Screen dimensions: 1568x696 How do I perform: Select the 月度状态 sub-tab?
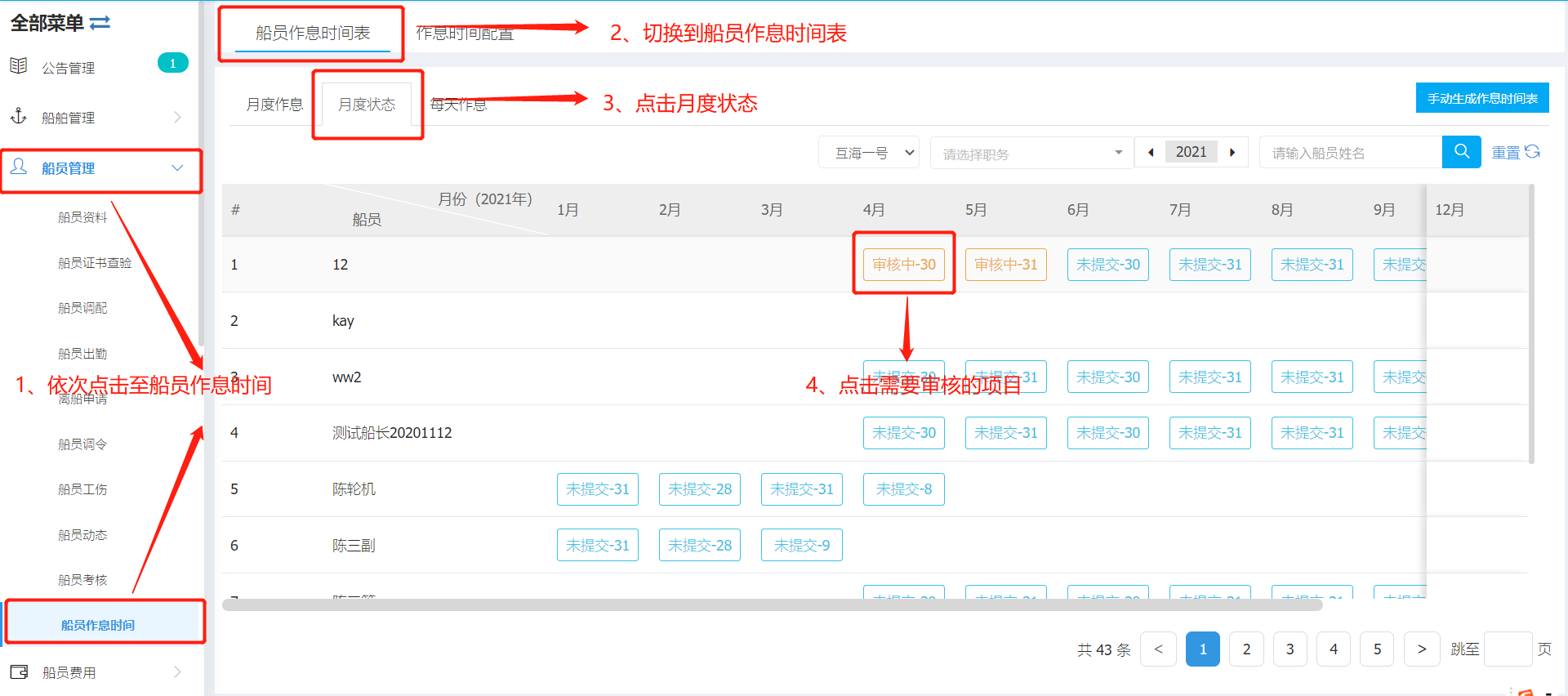click(x=367, y=104)
